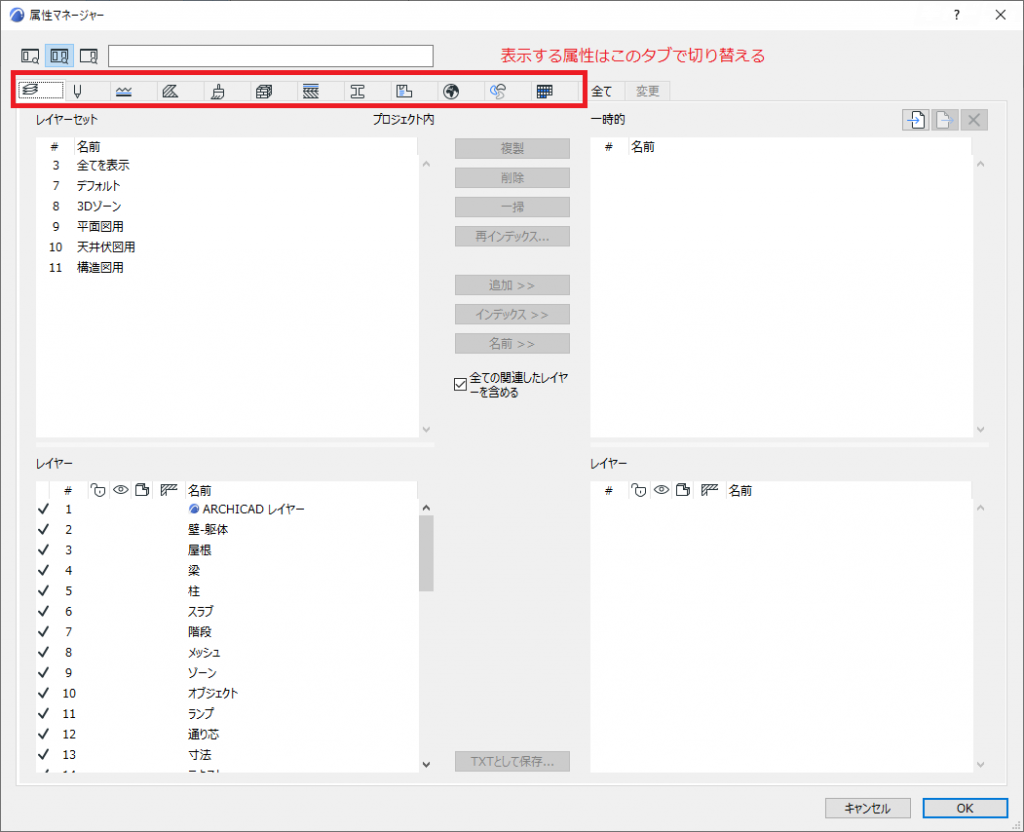This screenshot has height=832, width=1024.
Task: Click the 名前 >> button
Action: pos(512,344)
